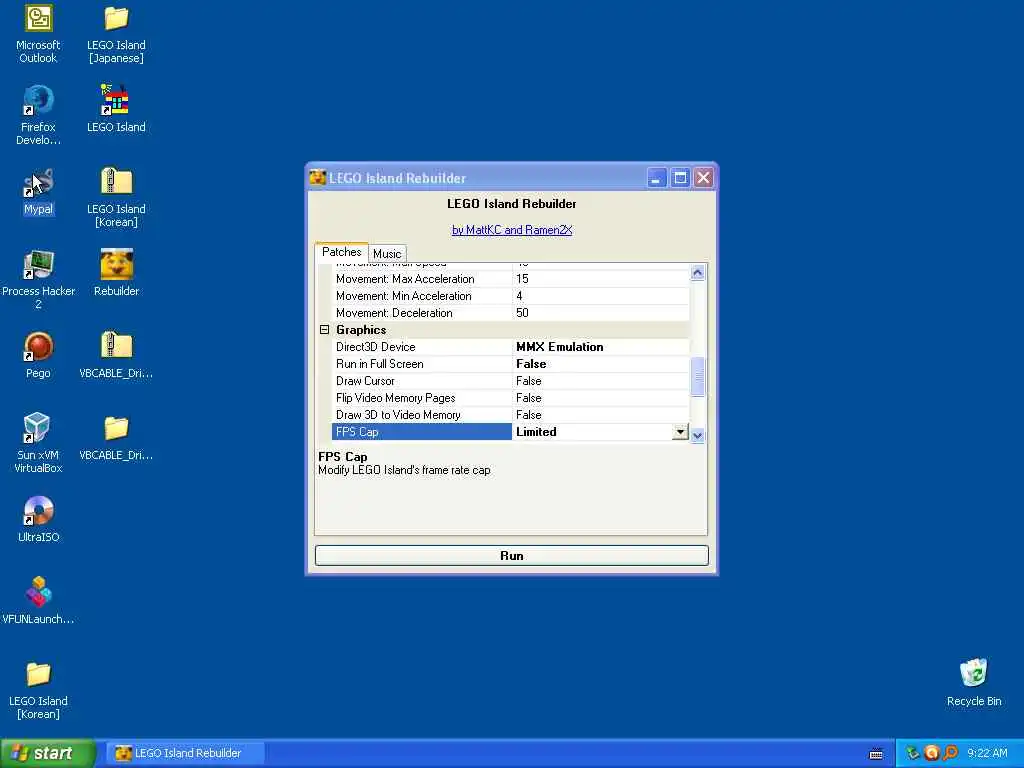Open the 'by MattKC and Ramen2X' link
Image resolution: width=1024 pixels, height=768 pixels.
(x=512, y=230)
